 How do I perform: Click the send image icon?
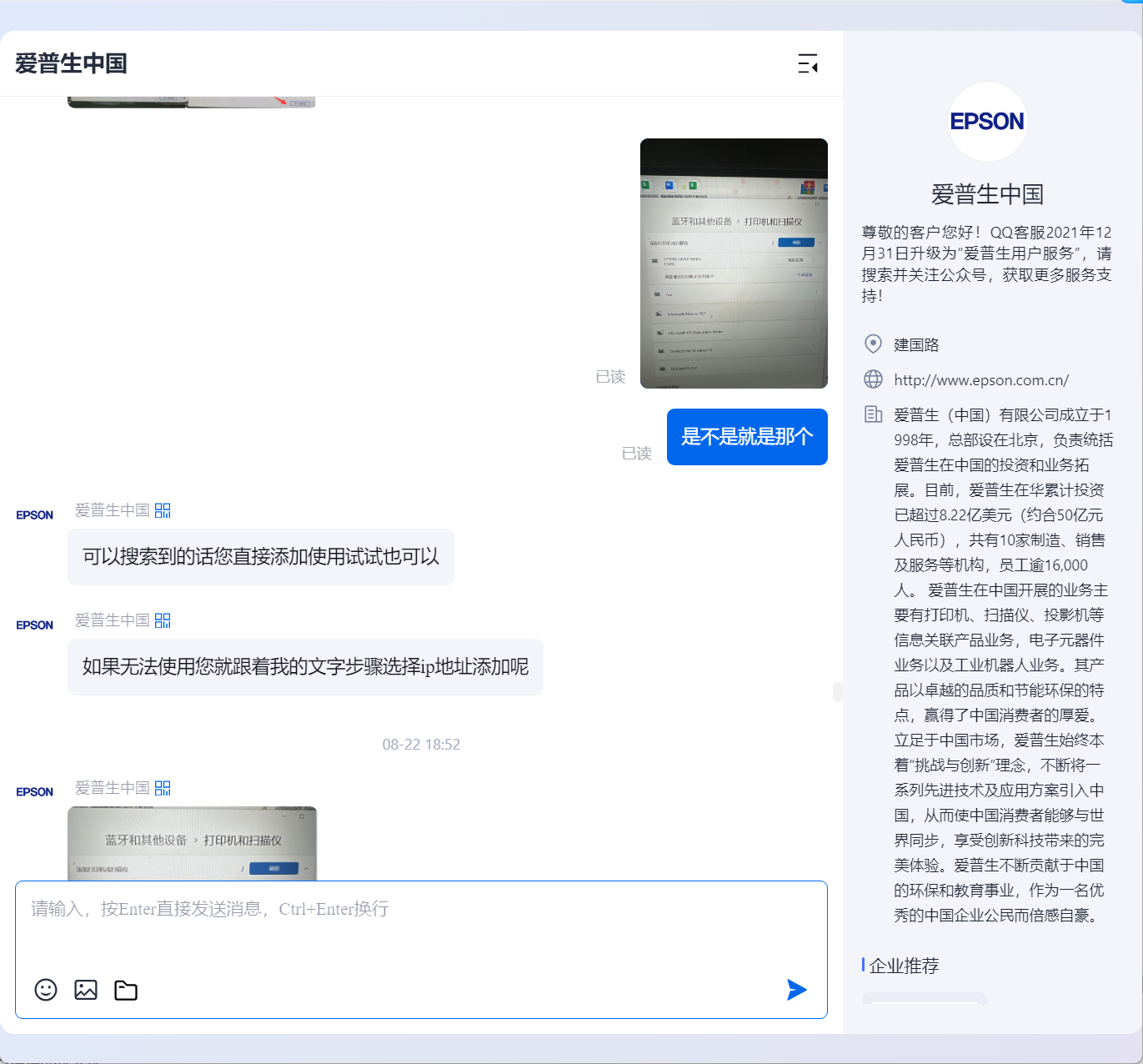[x=86, y=990]
